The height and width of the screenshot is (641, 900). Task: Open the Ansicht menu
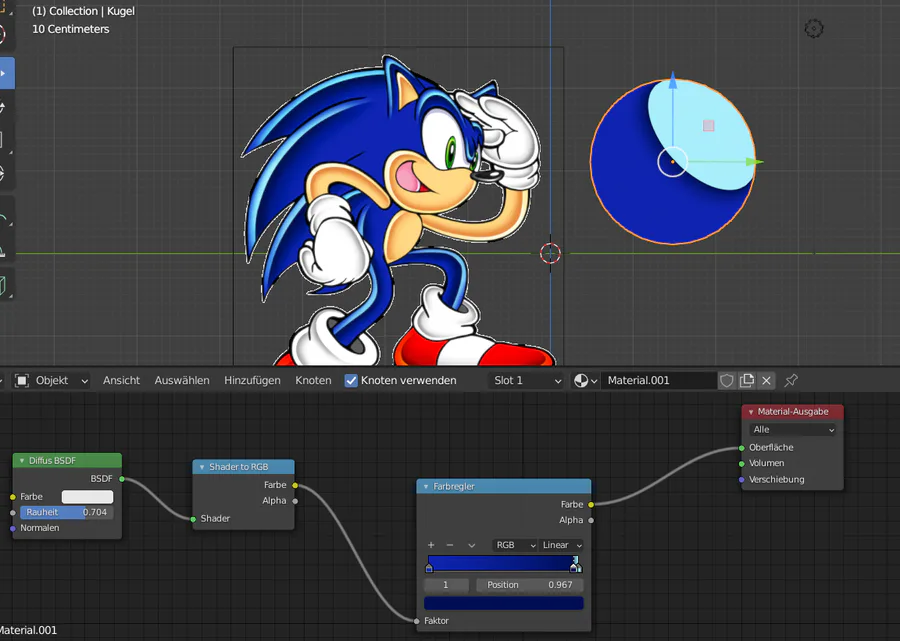121,380
